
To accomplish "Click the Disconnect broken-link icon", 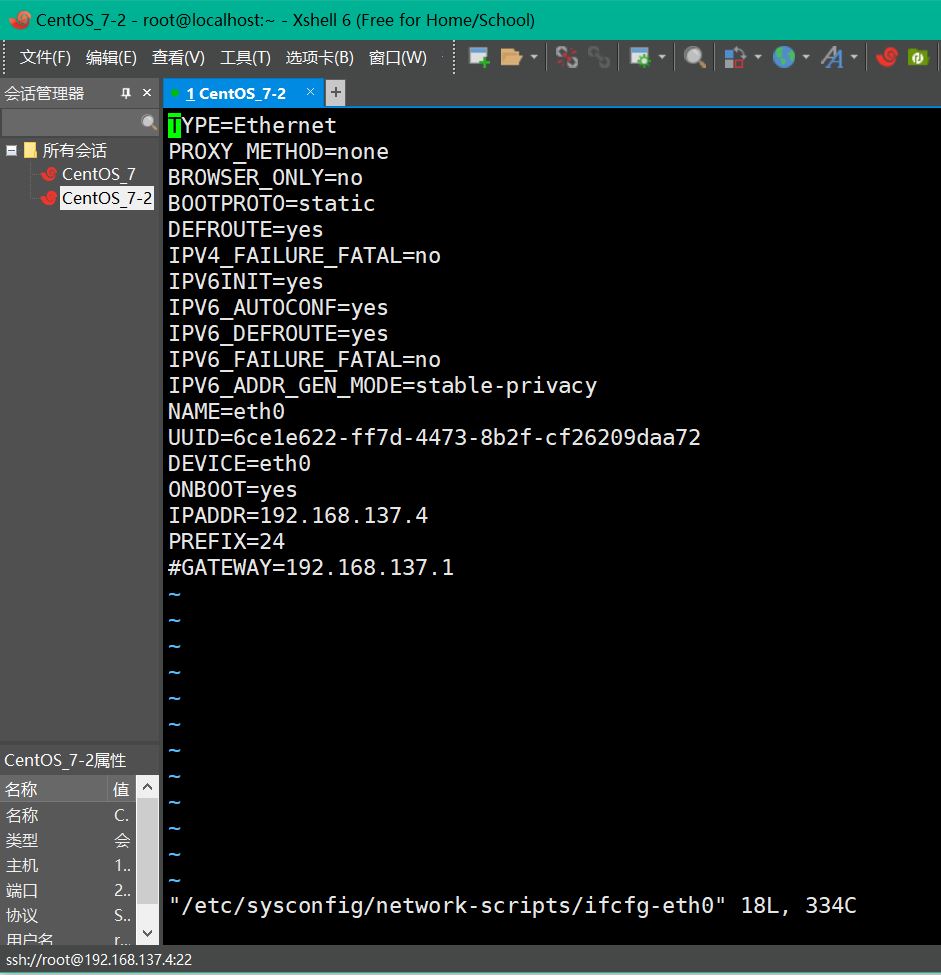I will tap(567, 57).
